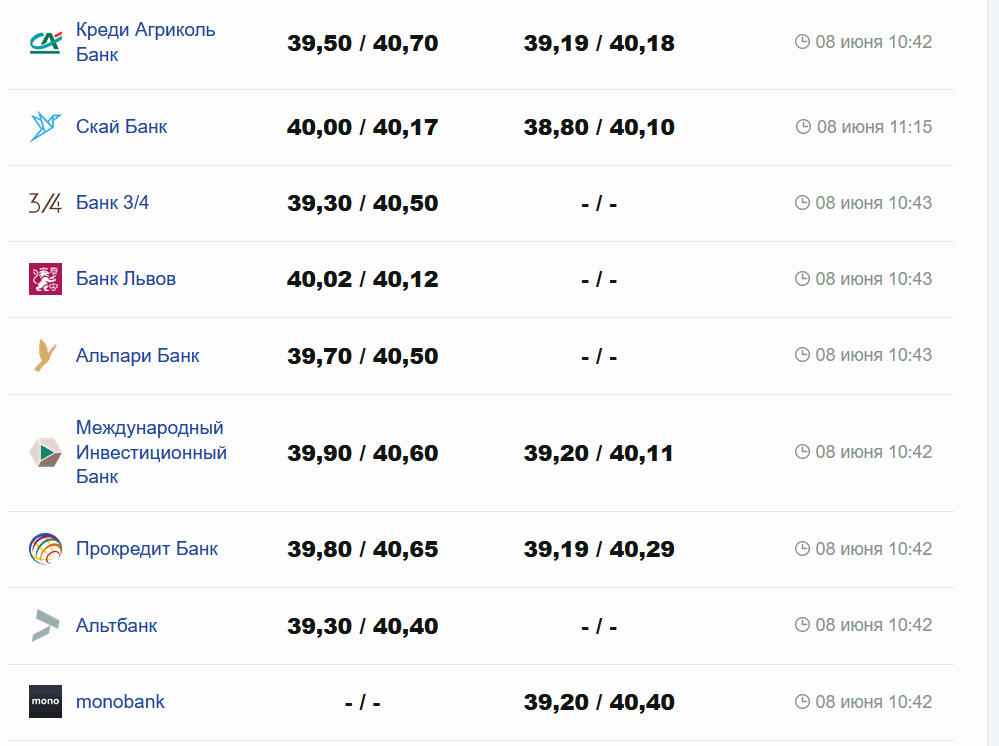
Task: Click the Альпари Банк golden logo
Action: pyautogui.click(x=45, y=355)
